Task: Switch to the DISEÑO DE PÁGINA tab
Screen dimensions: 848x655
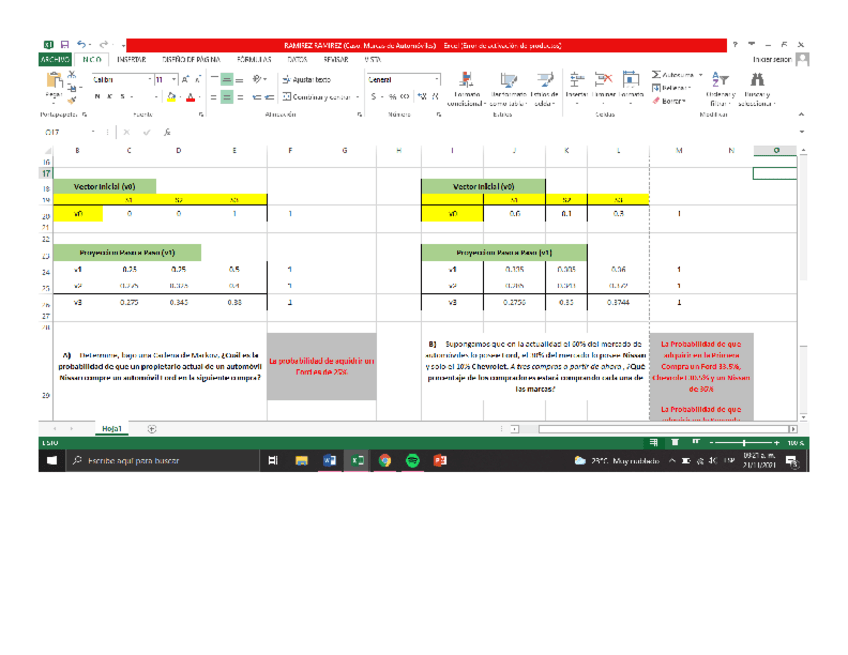Action: pyautogui.click(x=191, y=59)
